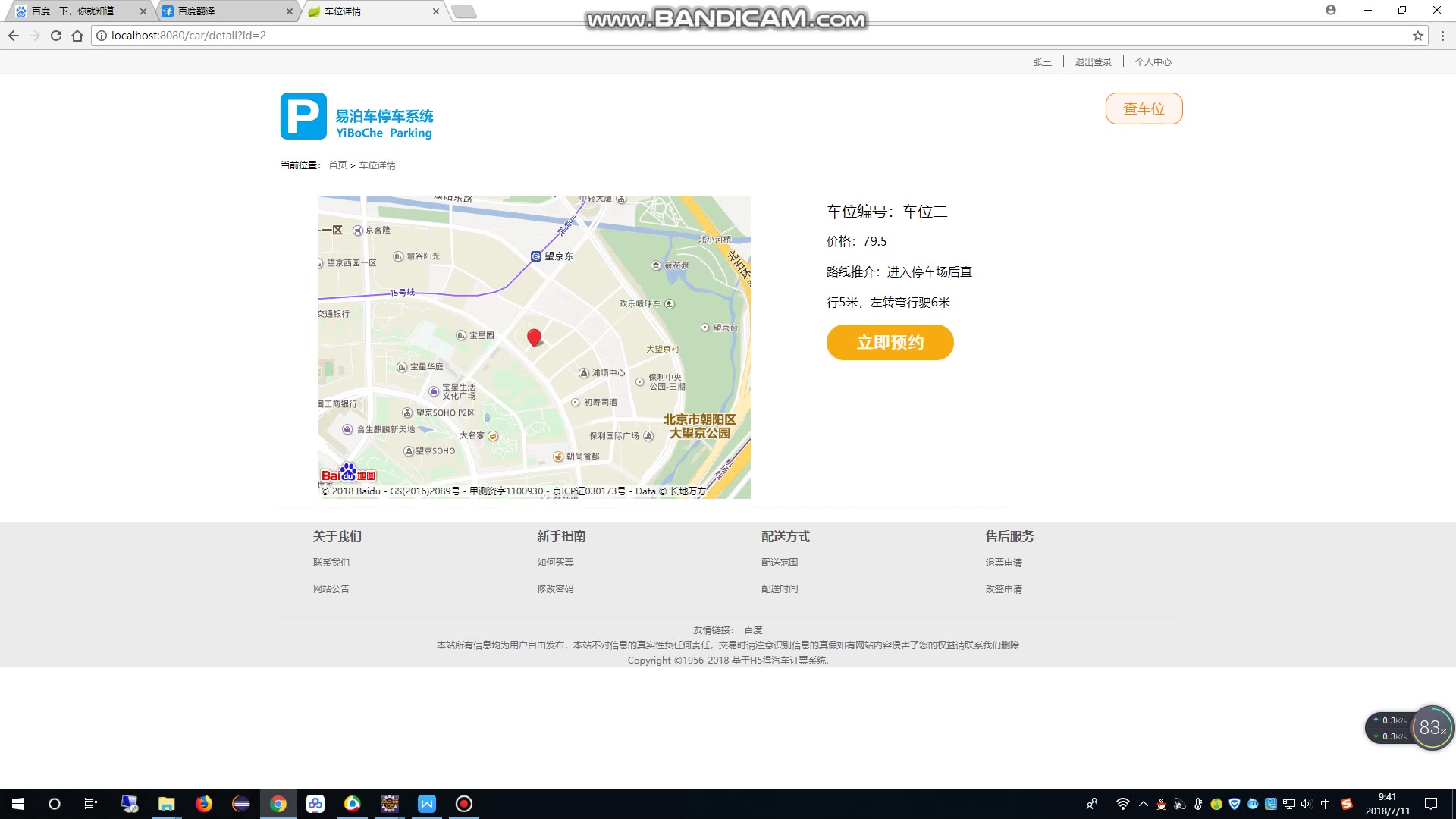Open Firefox from the taskbar
Image resolution: width=1456 pixels, height=819 pixels.
[204, 804]
